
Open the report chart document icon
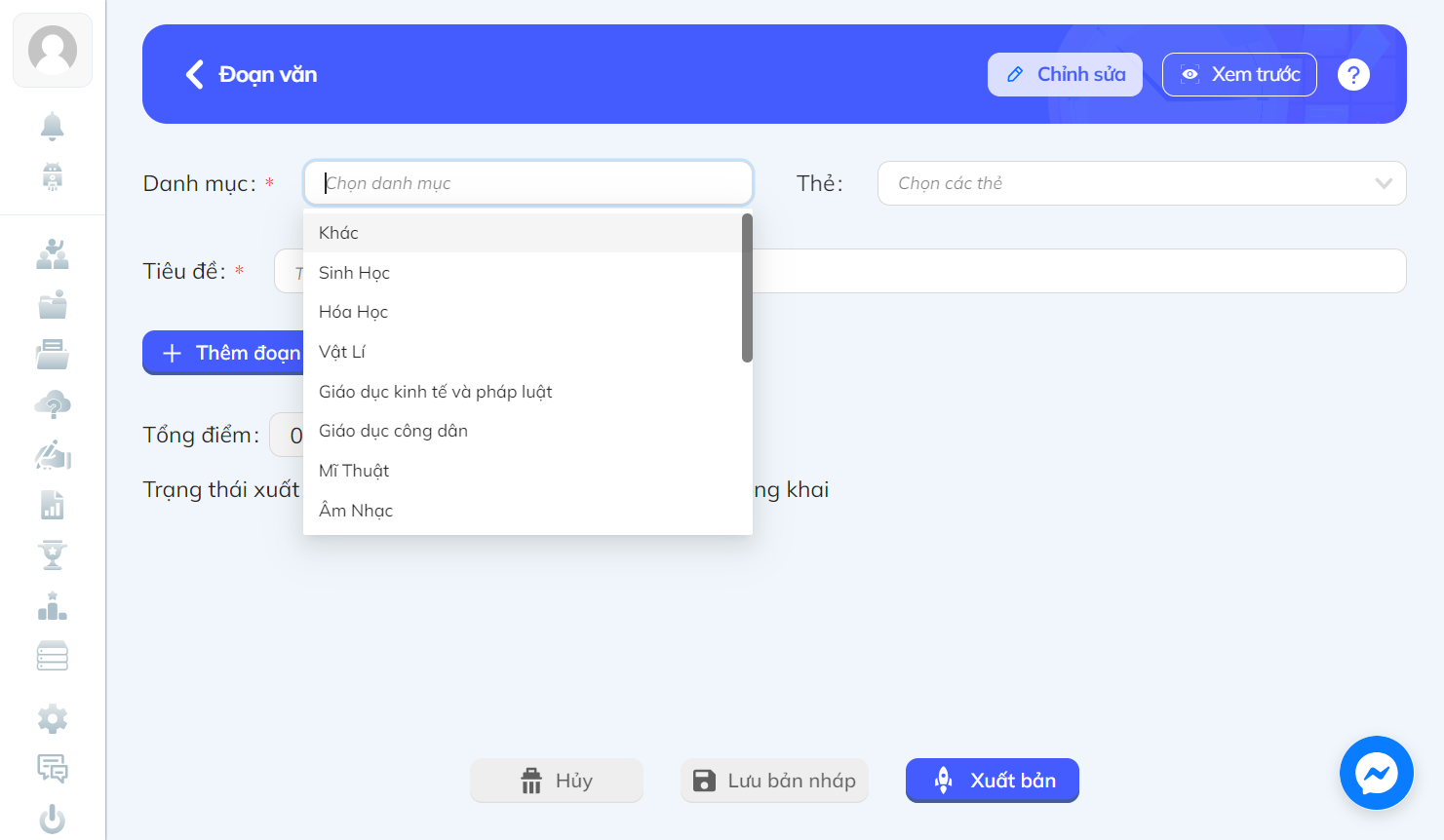[x=53, y=505]
